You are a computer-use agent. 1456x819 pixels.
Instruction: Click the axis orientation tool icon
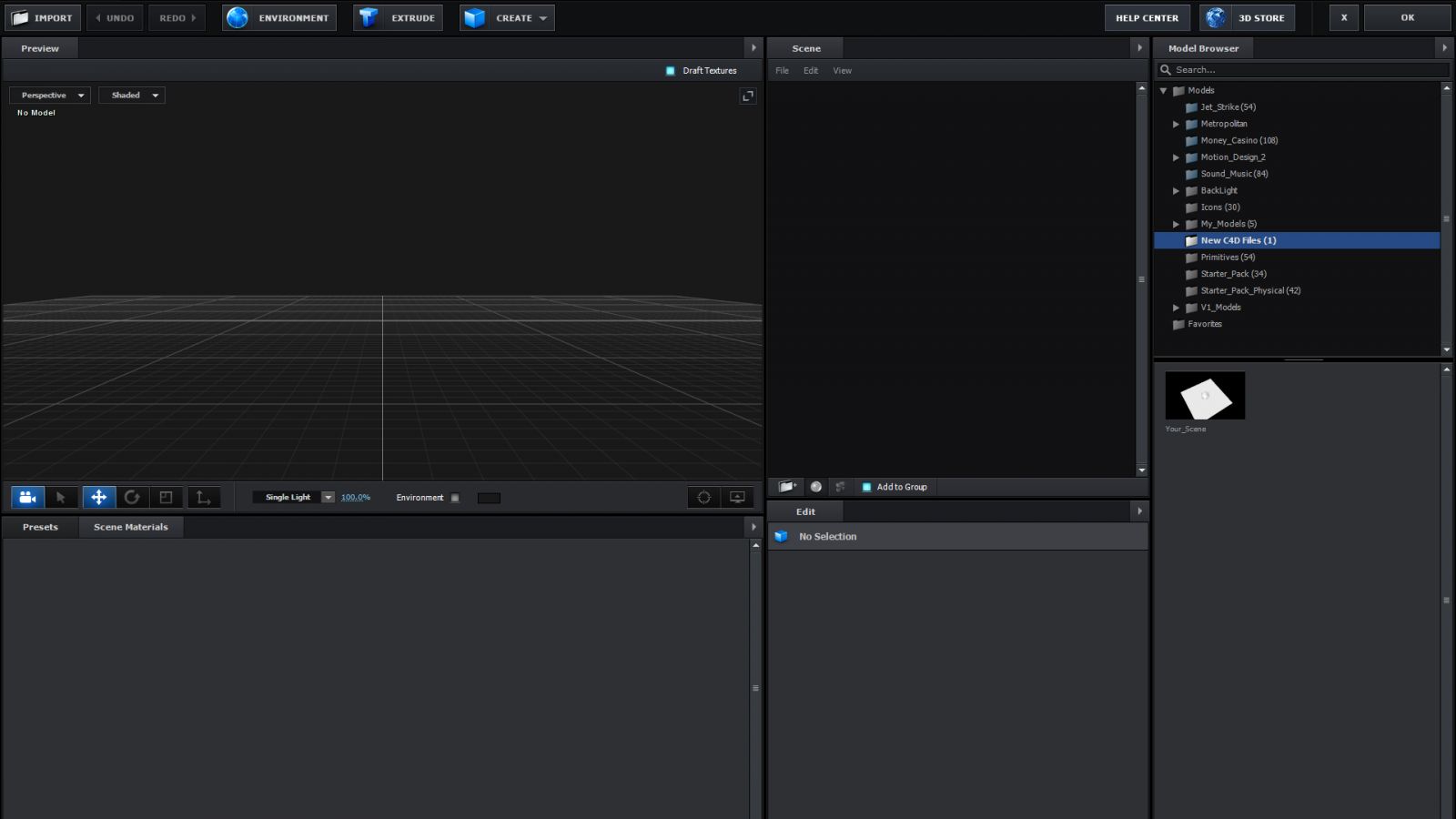(x=203, y=497)
